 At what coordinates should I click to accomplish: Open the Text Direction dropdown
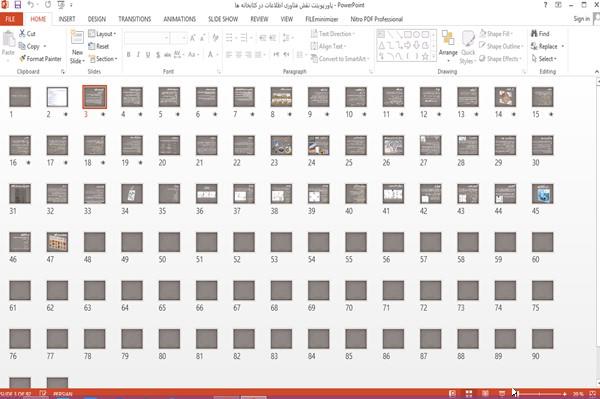point(333,34)
